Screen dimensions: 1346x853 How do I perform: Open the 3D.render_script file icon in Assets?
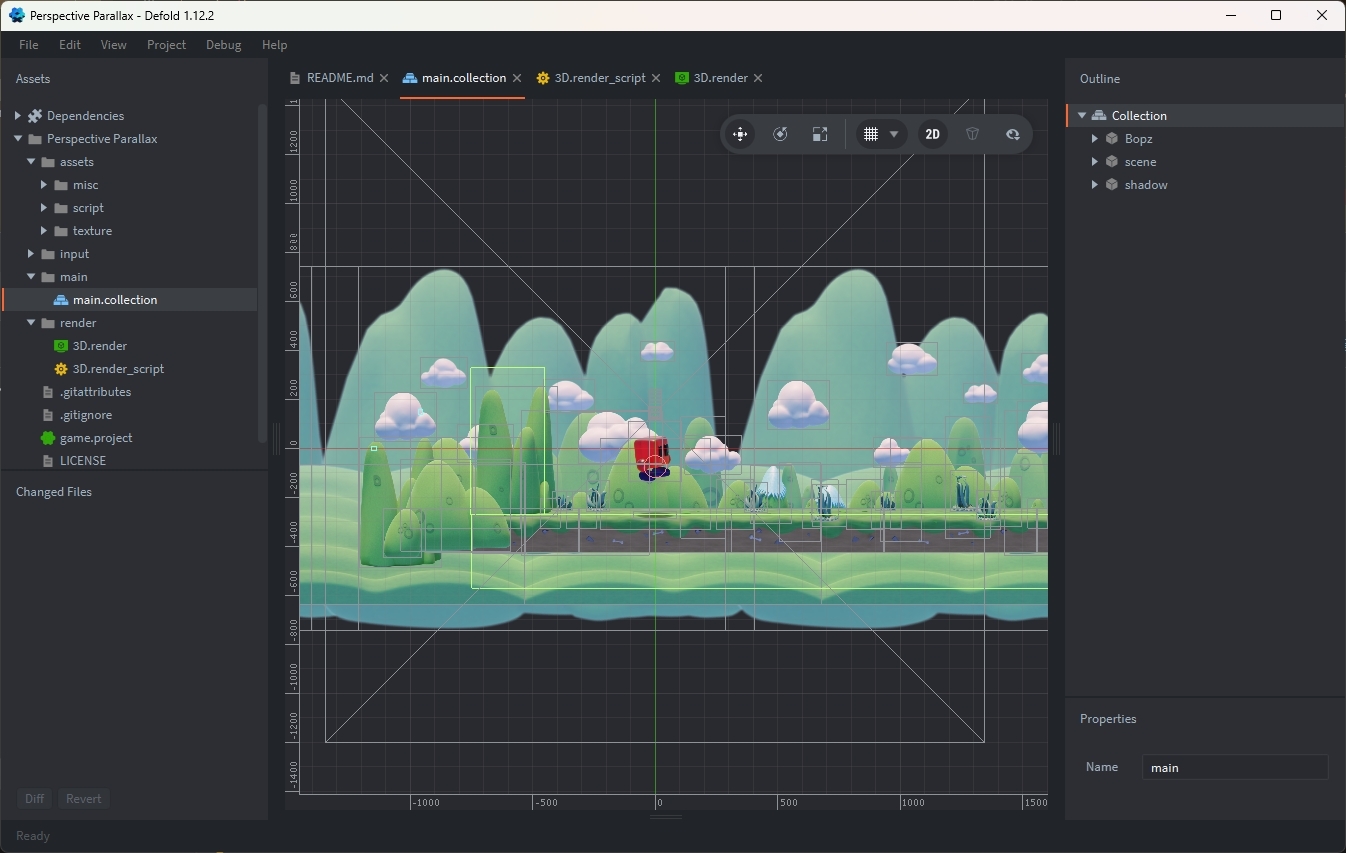(x=60, y=368)
